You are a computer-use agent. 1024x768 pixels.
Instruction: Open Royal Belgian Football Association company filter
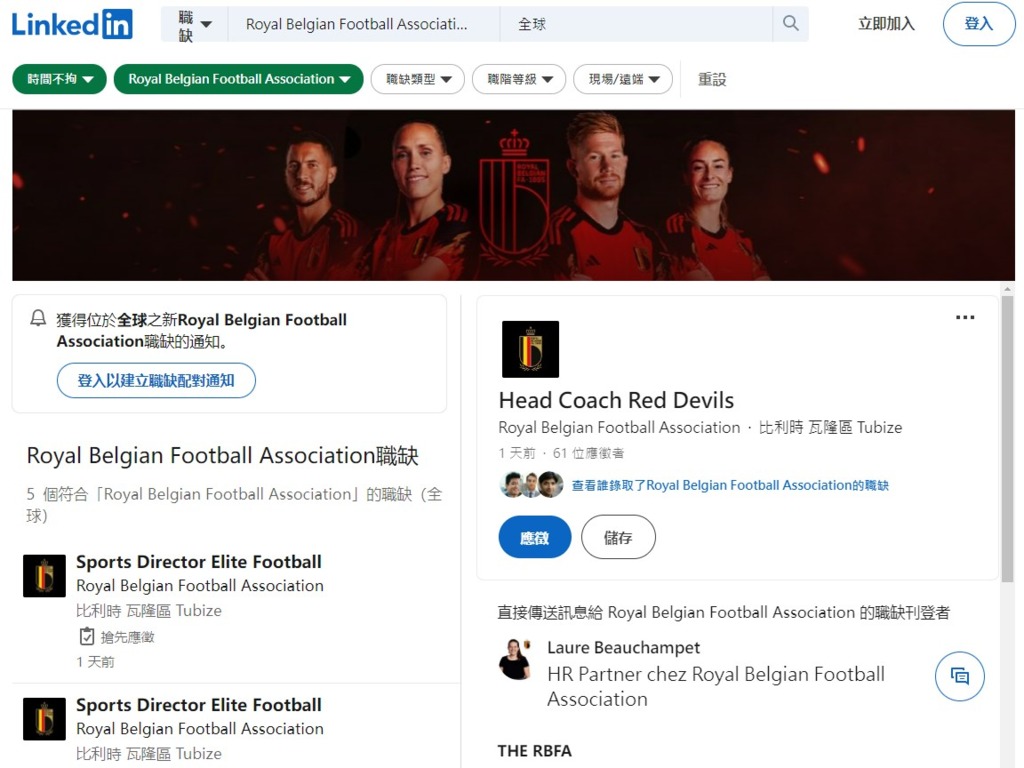tap(238, 79)
